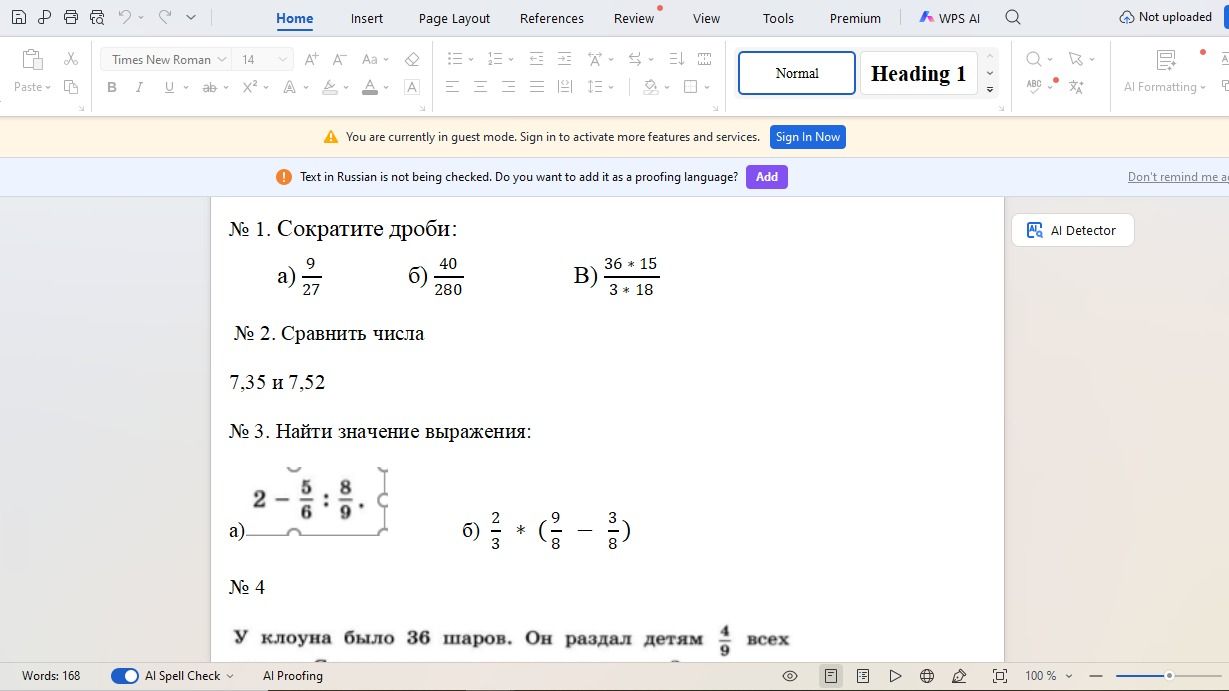Open the search icon next to WPS AI
The image size is (1229, 691).
point(1013,17)
